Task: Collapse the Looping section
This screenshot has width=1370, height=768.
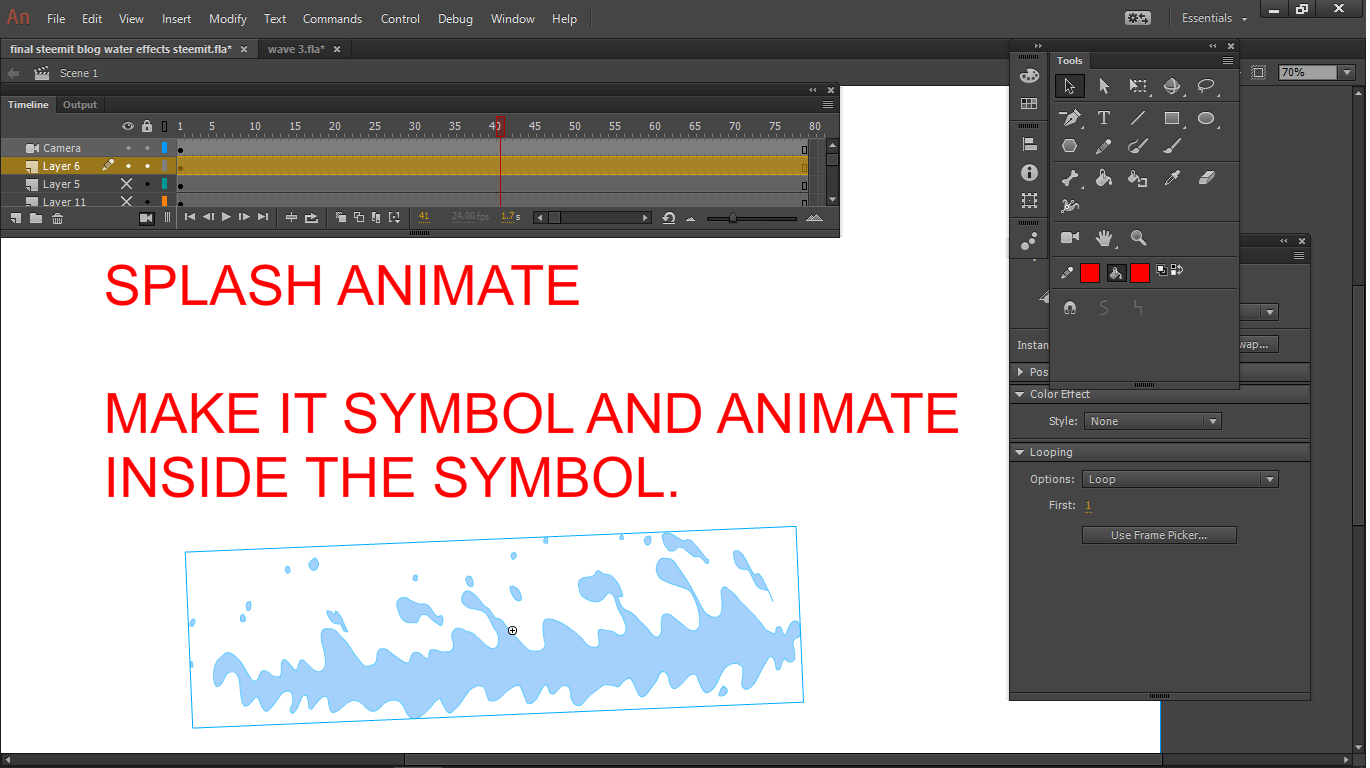Action: (x=1021, y=453)
